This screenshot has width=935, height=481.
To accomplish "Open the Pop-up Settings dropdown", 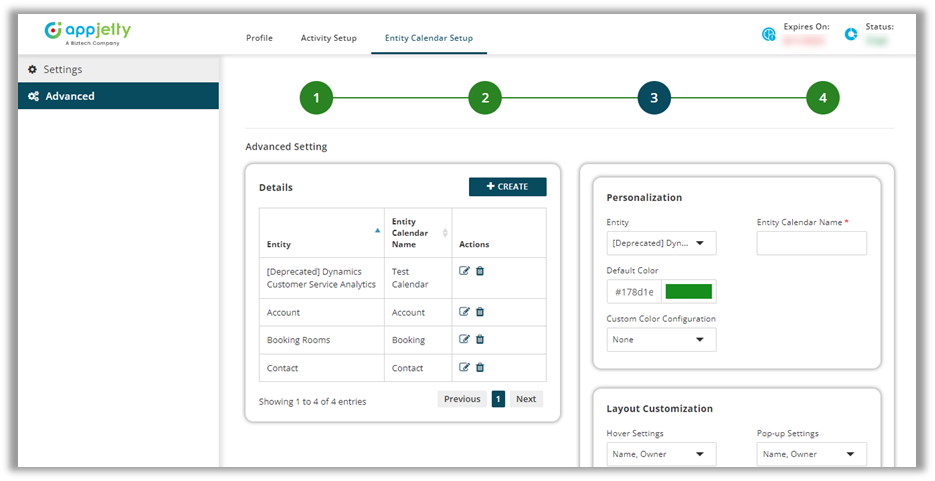I will (x=811, y=454).
